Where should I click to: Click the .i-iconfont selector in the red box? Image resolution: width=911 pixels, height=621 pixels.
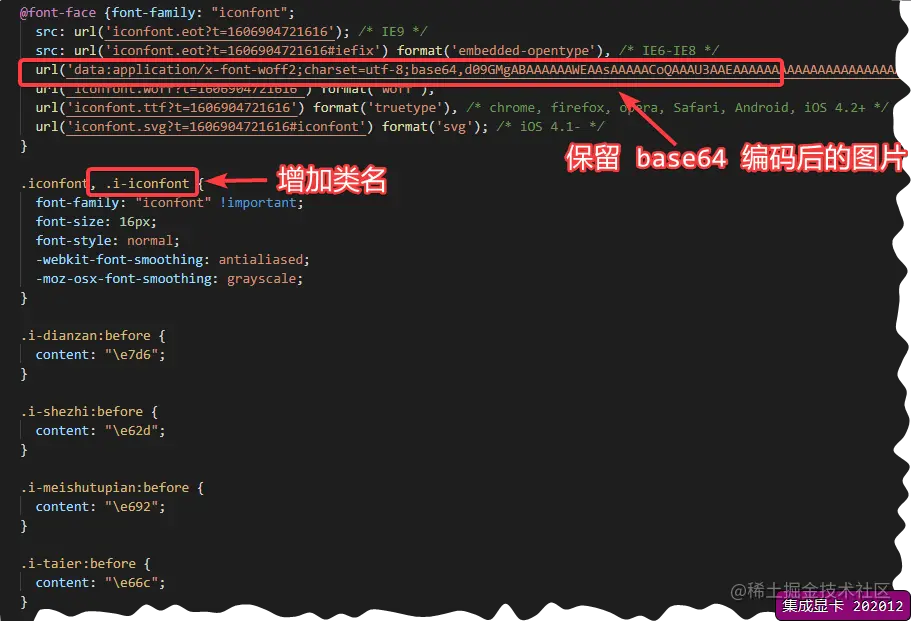coord(148,184)
